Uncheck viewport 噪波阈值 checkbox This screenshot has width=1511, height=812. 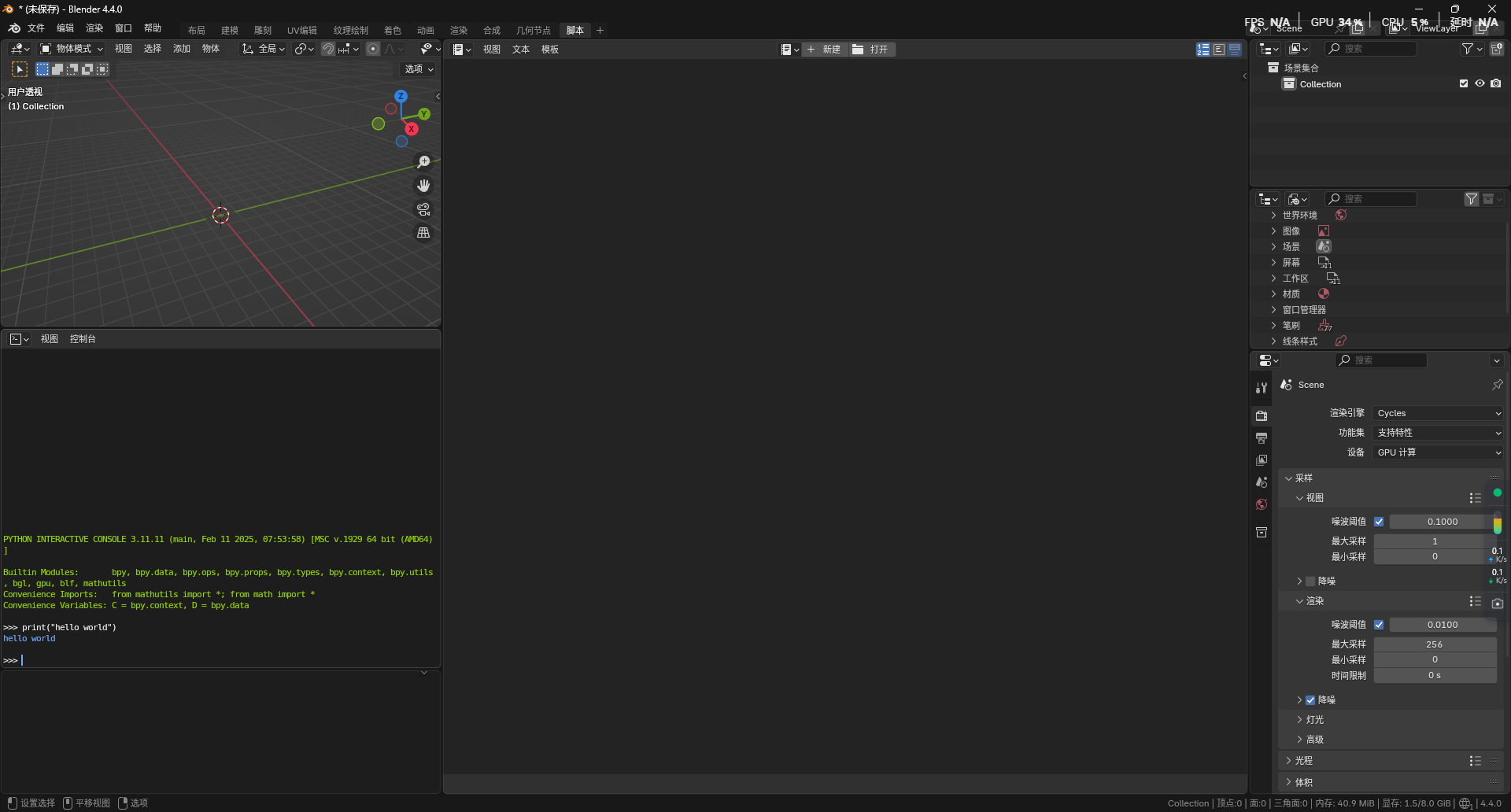[1379, 522]
